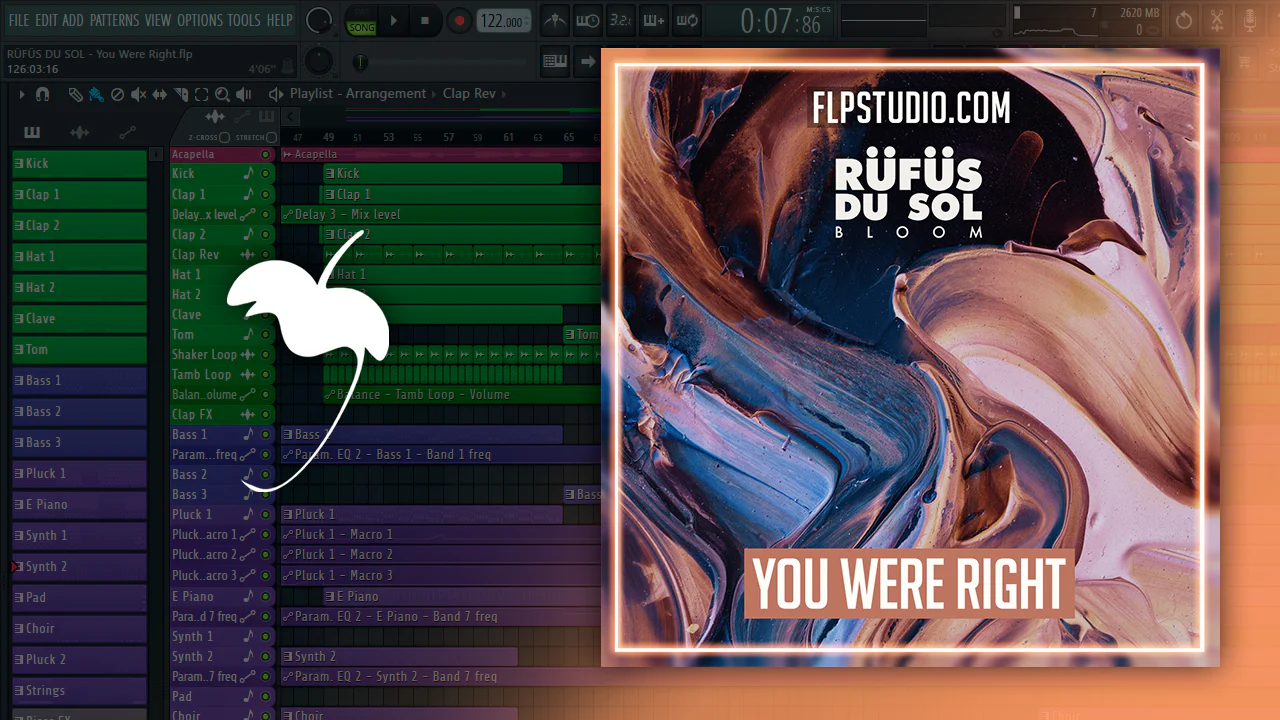Viewport: 1280px width, 720px height.
Task: Select the Kick pattern in picker
Action: (x=79, y=163)
